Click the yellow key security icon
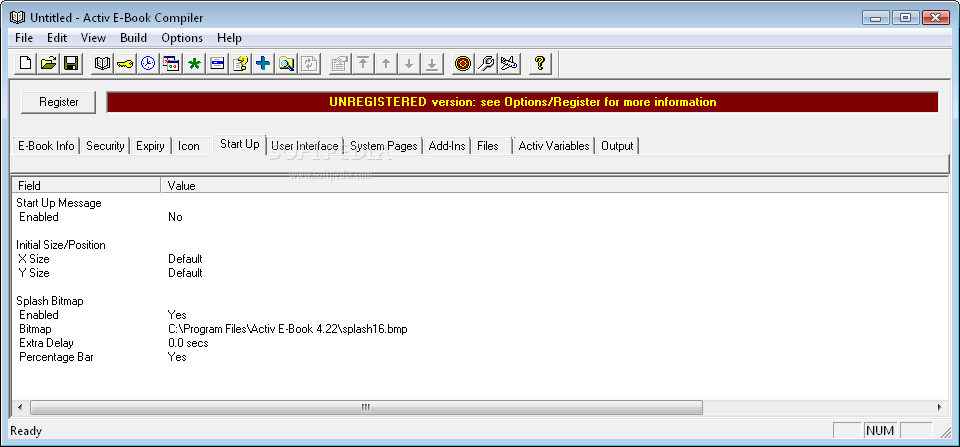Viewport: 960px width, 447px height. click(125, 63)
